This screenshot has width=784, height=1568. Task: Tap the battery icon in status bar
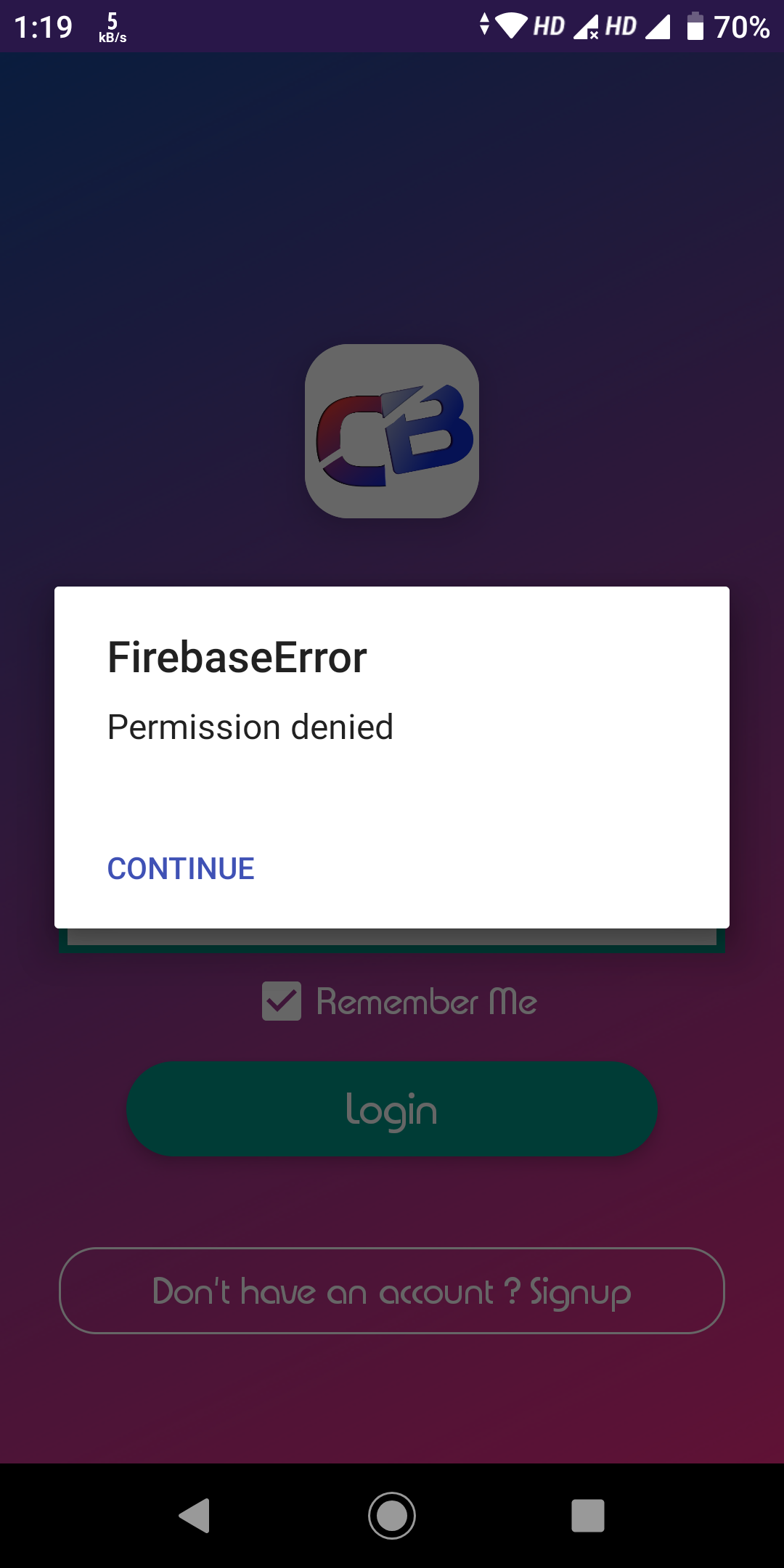(695, 26)
